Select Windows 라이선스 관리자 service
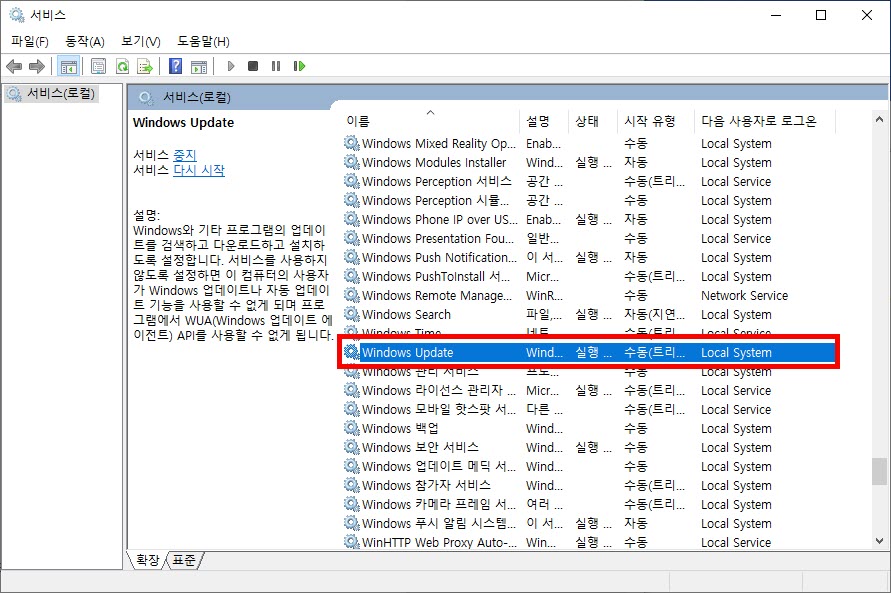The image size is (891, 593). coord(589,390)
